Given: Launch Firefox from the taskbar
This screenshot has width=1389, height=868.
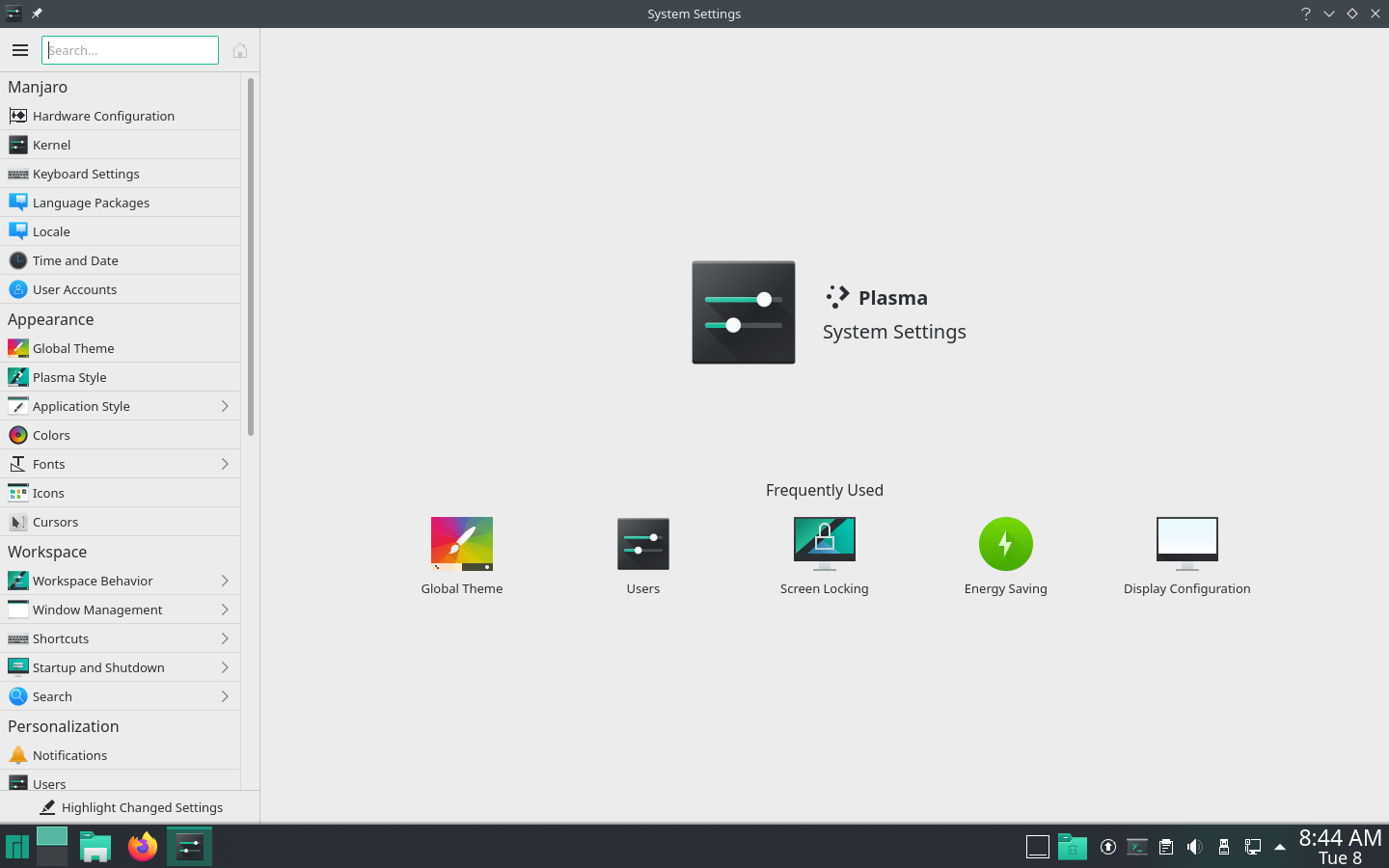Looking at the screenshot, I should point(143,847).
